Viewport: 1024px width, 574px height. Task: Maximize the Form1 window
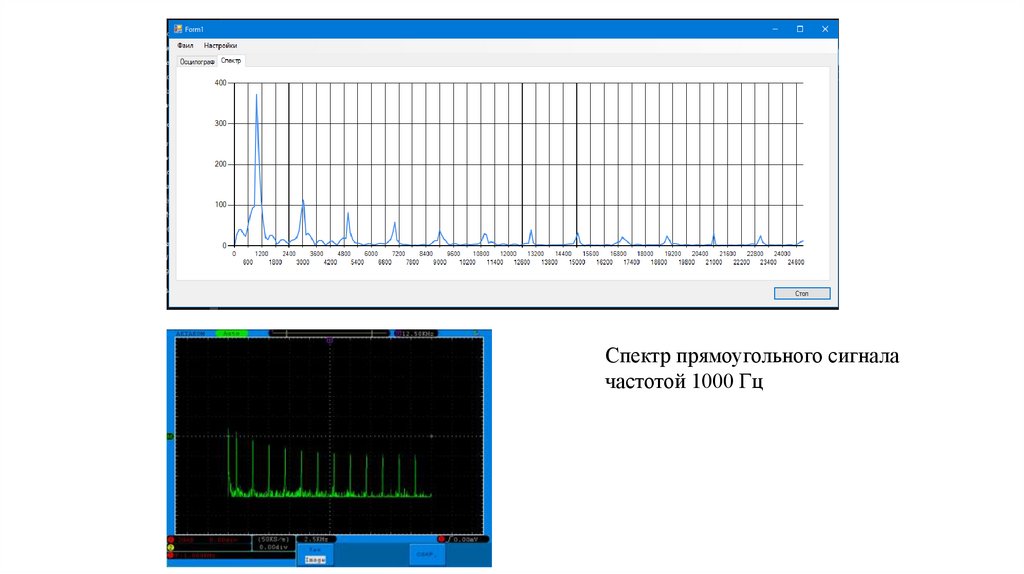(x=799, y=29)
